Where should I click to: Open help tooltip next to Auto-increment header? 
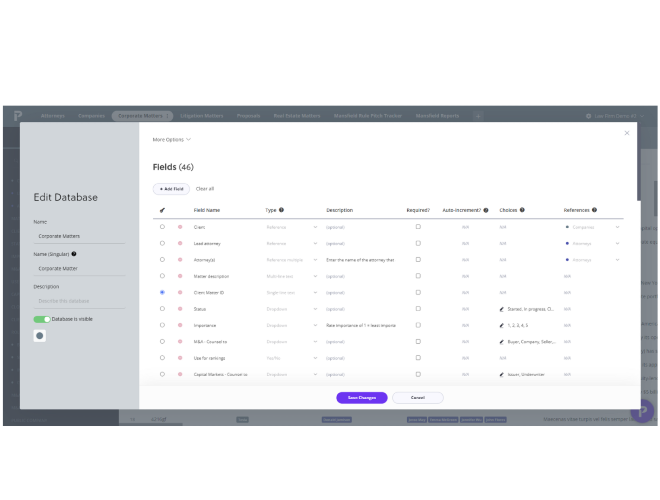(486, 210)
